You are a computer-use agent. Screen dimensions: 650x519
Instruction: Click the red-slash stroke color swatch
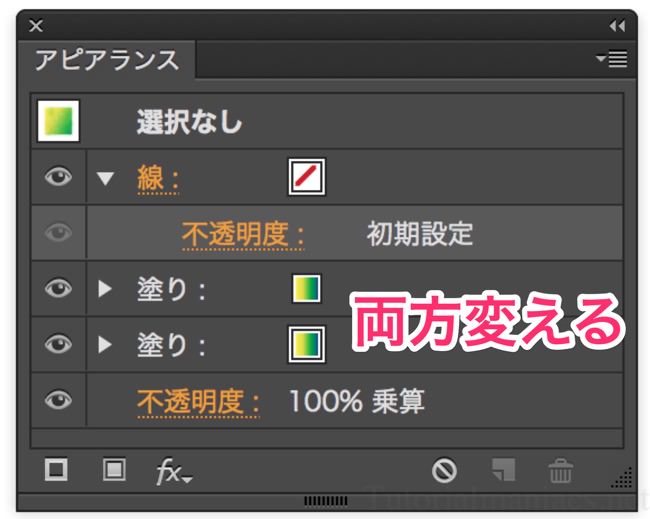click(307, 177)
